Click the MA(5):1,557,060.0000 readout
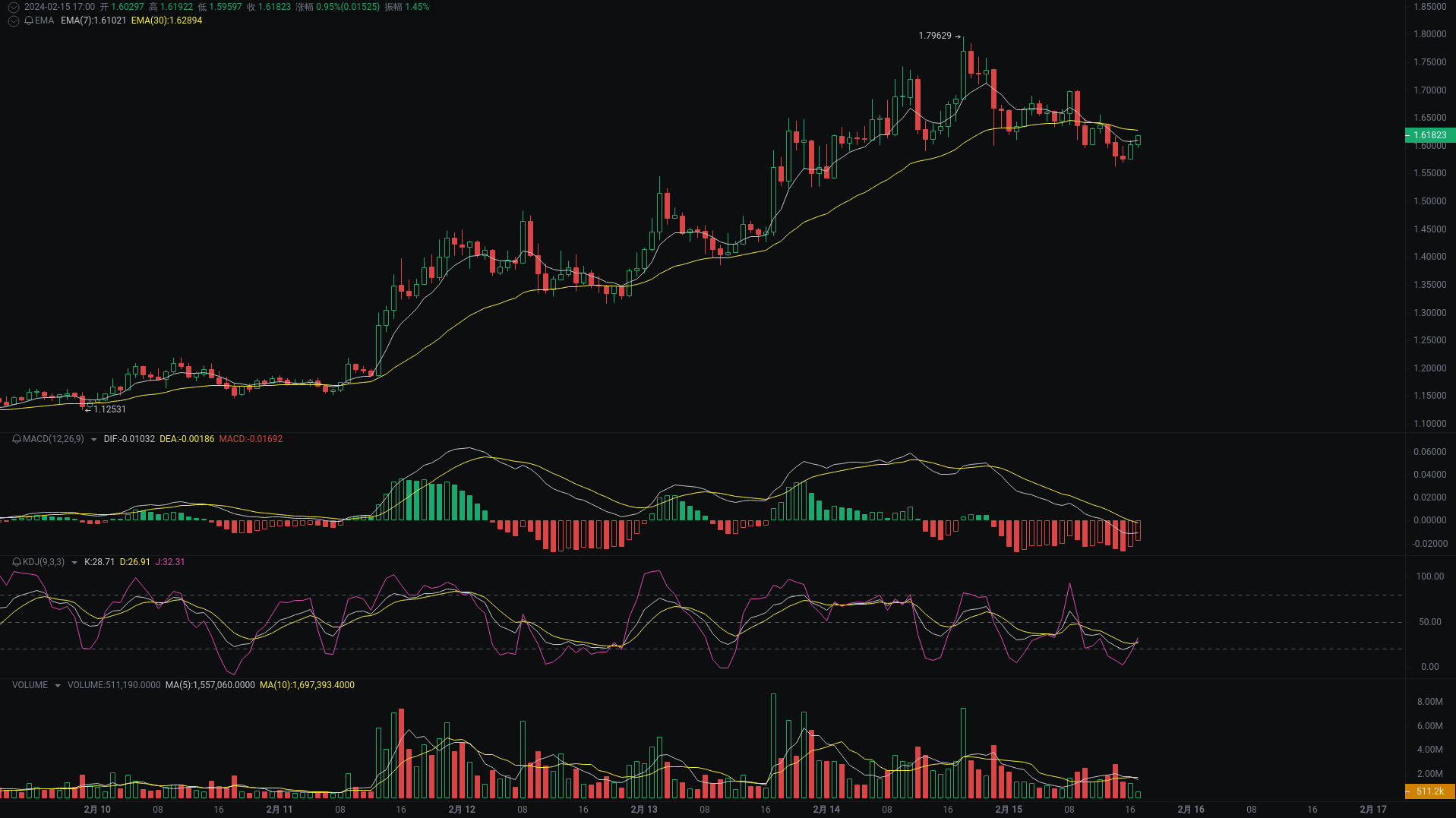This screenshot has height=818, width=1456. 210,685
